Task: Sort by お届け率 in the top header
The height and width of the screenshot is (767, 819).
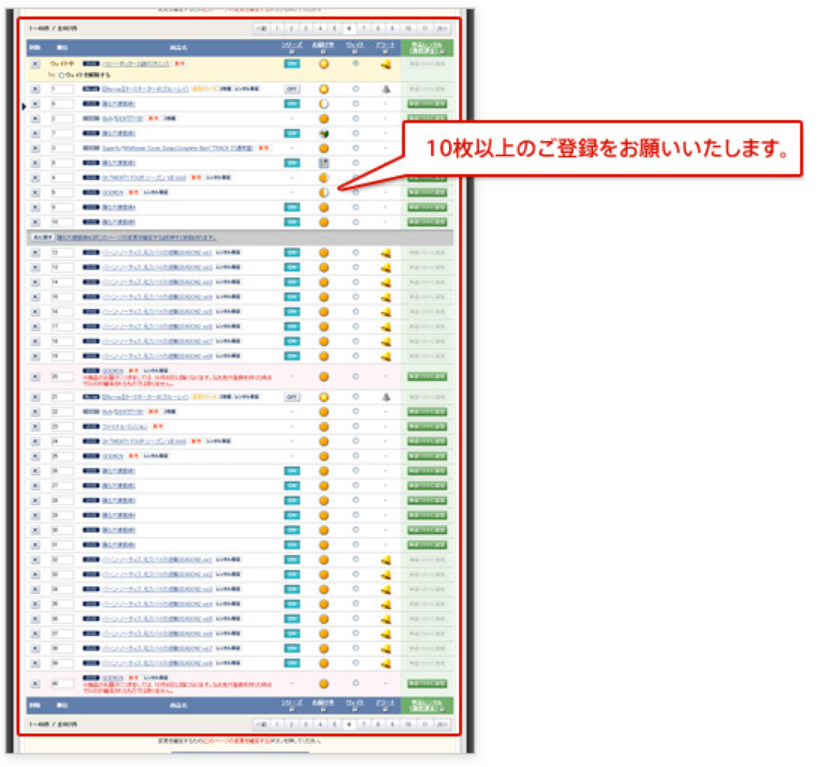Action: click(x=323, y=47)
